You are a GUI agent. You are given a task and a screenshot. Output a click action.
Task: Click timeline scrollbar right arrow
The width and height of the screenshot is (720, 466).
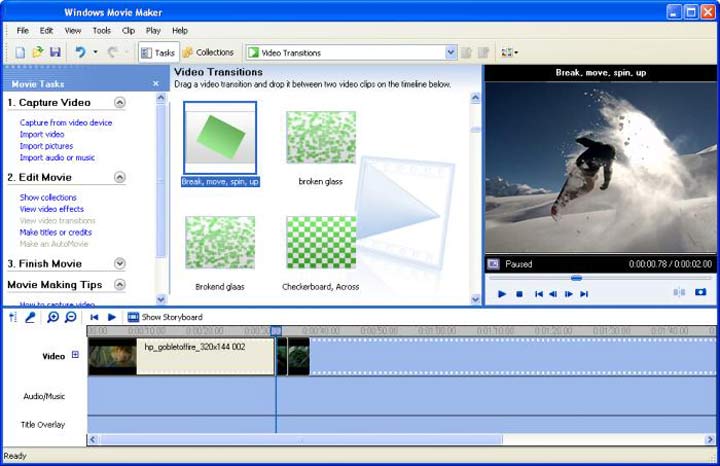(709, 439)
